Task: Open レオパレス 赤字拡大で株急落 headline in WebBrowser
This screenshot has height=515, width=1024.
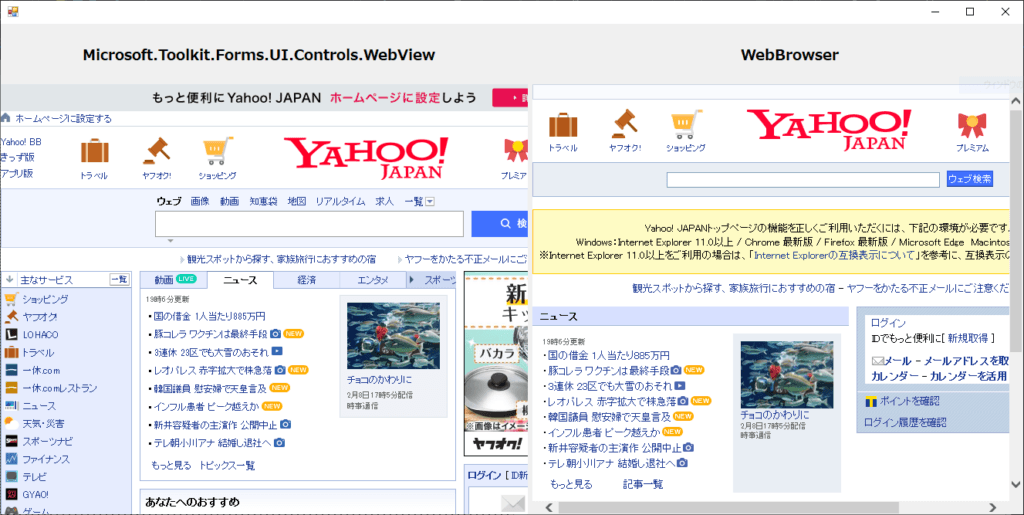Action: 611,401
